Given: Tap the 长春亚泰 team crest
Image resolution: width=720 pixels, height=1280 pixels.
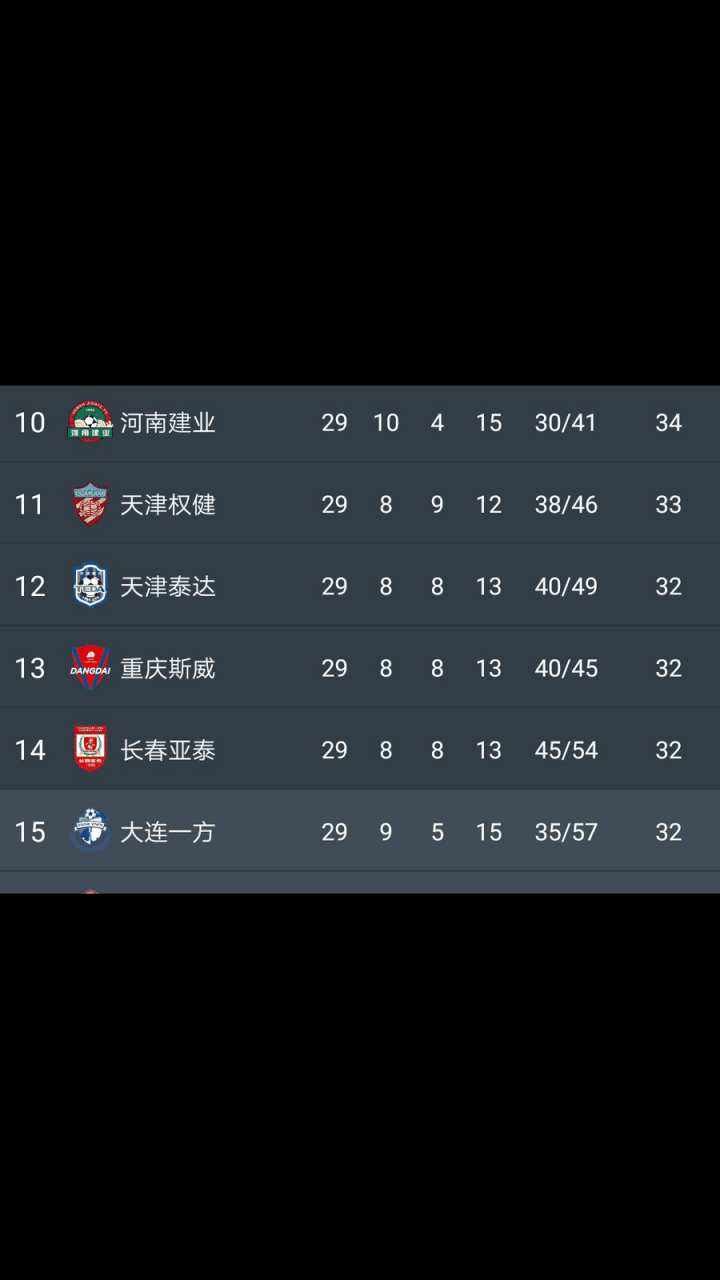Looking at the screenshot, I should (x=90, y=750).
